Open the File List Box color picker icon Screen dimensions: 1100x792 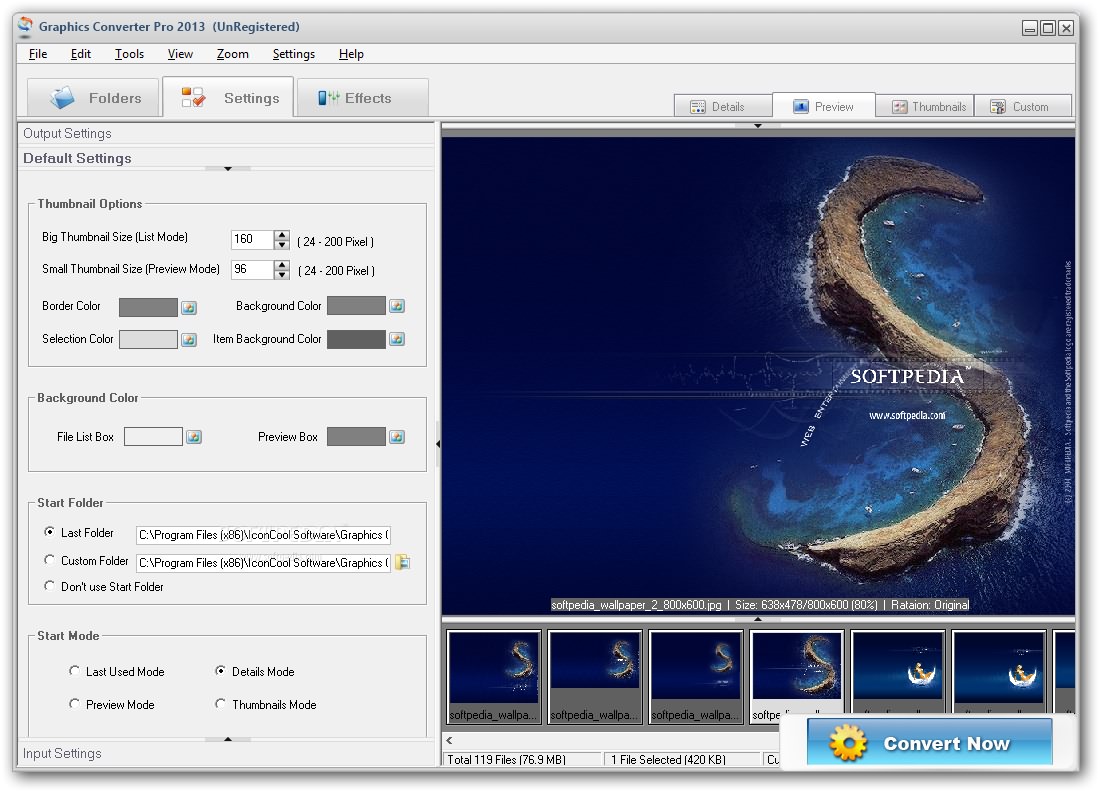click(194, 437)
